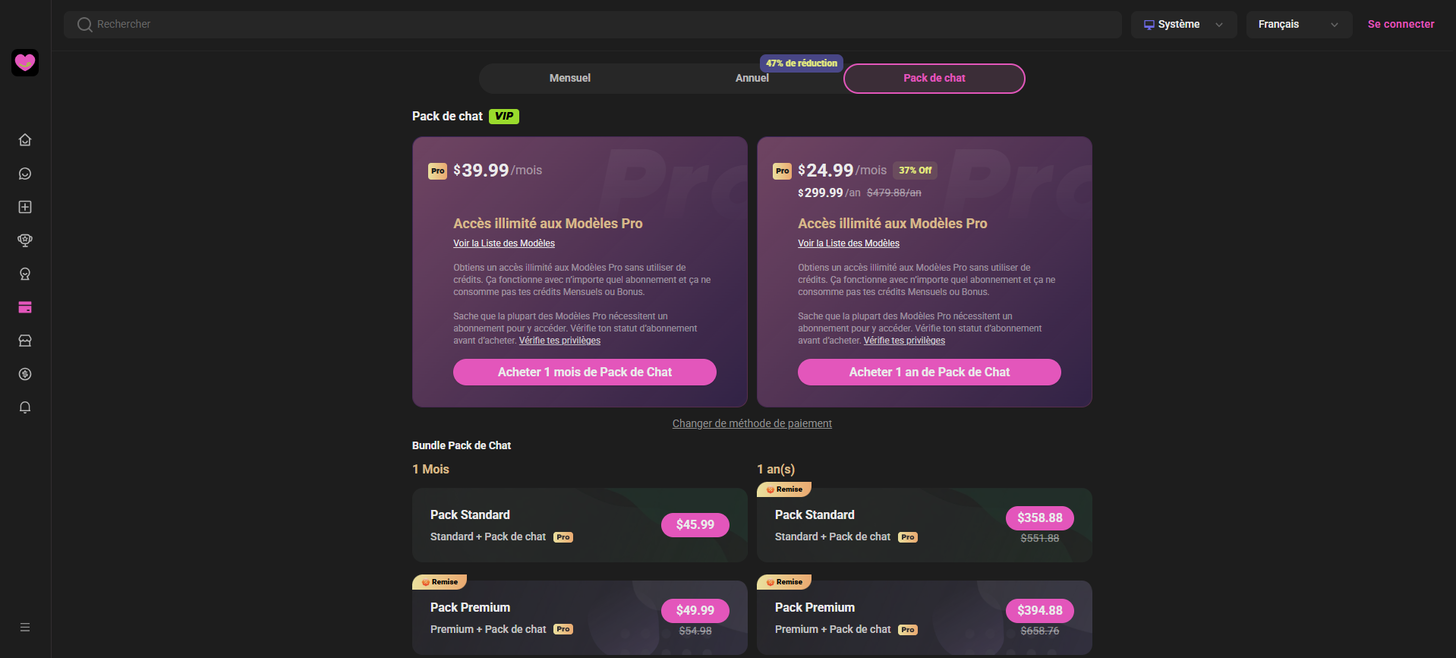Focus the Rechercher search field
The height and width of the screenshot is (658, 1456).
(593, 24)
